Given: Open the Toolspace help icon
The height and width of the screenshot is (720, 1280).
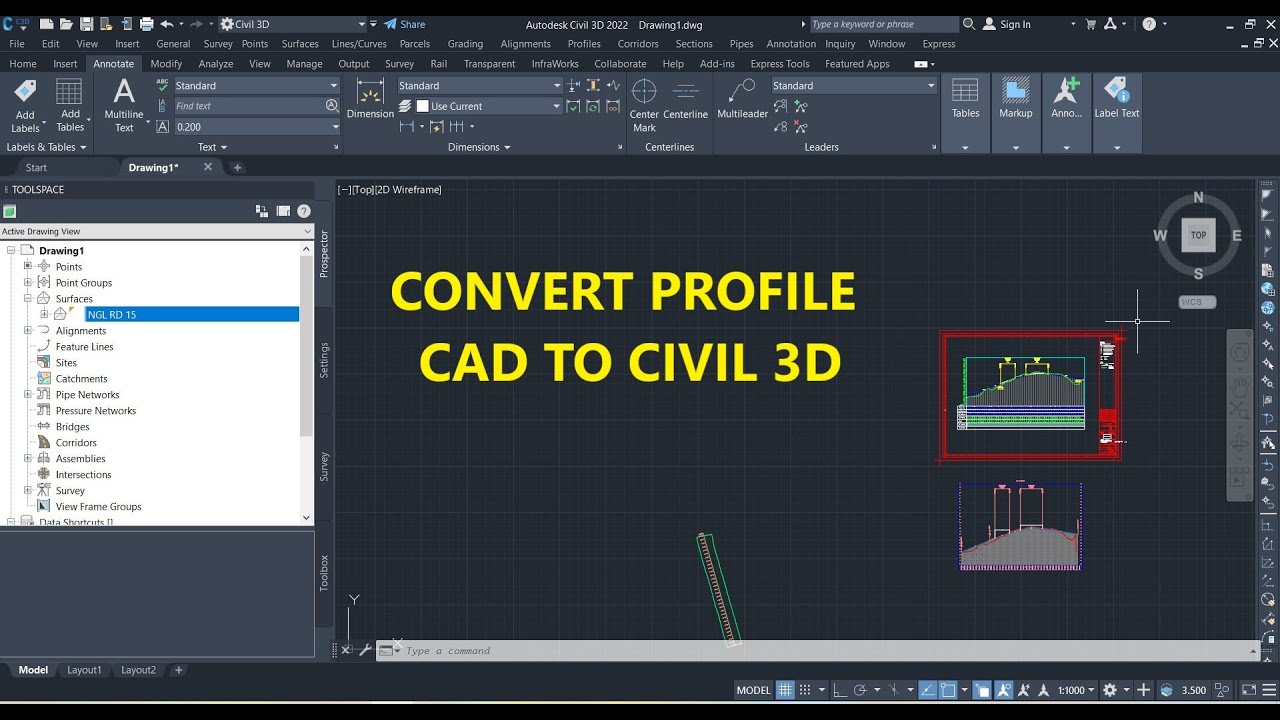Looking at the screenshot, I should [304, 211].
